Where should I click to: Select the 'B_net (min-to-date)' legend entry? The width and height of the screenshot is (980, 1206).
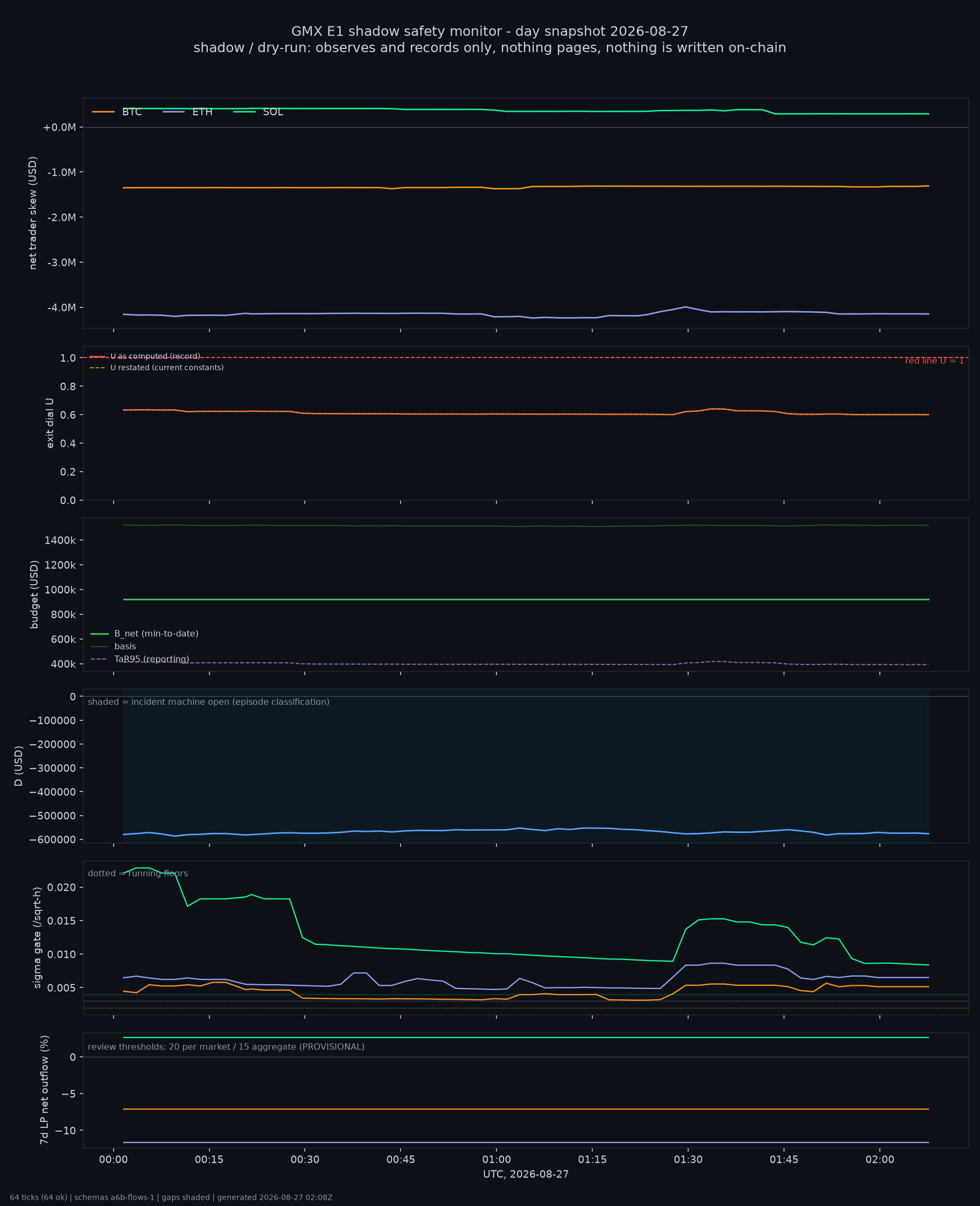pyautogui.click(x=144, y=634)
